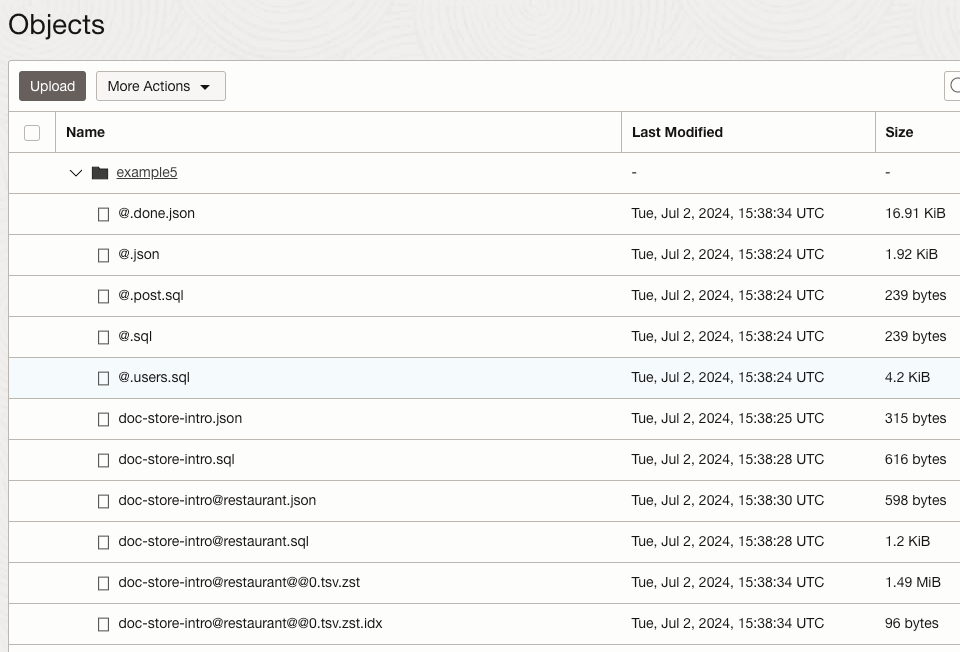Check the @.done.json checkbox
Screen dimensions: 960x652
click(x=103, y=213)
